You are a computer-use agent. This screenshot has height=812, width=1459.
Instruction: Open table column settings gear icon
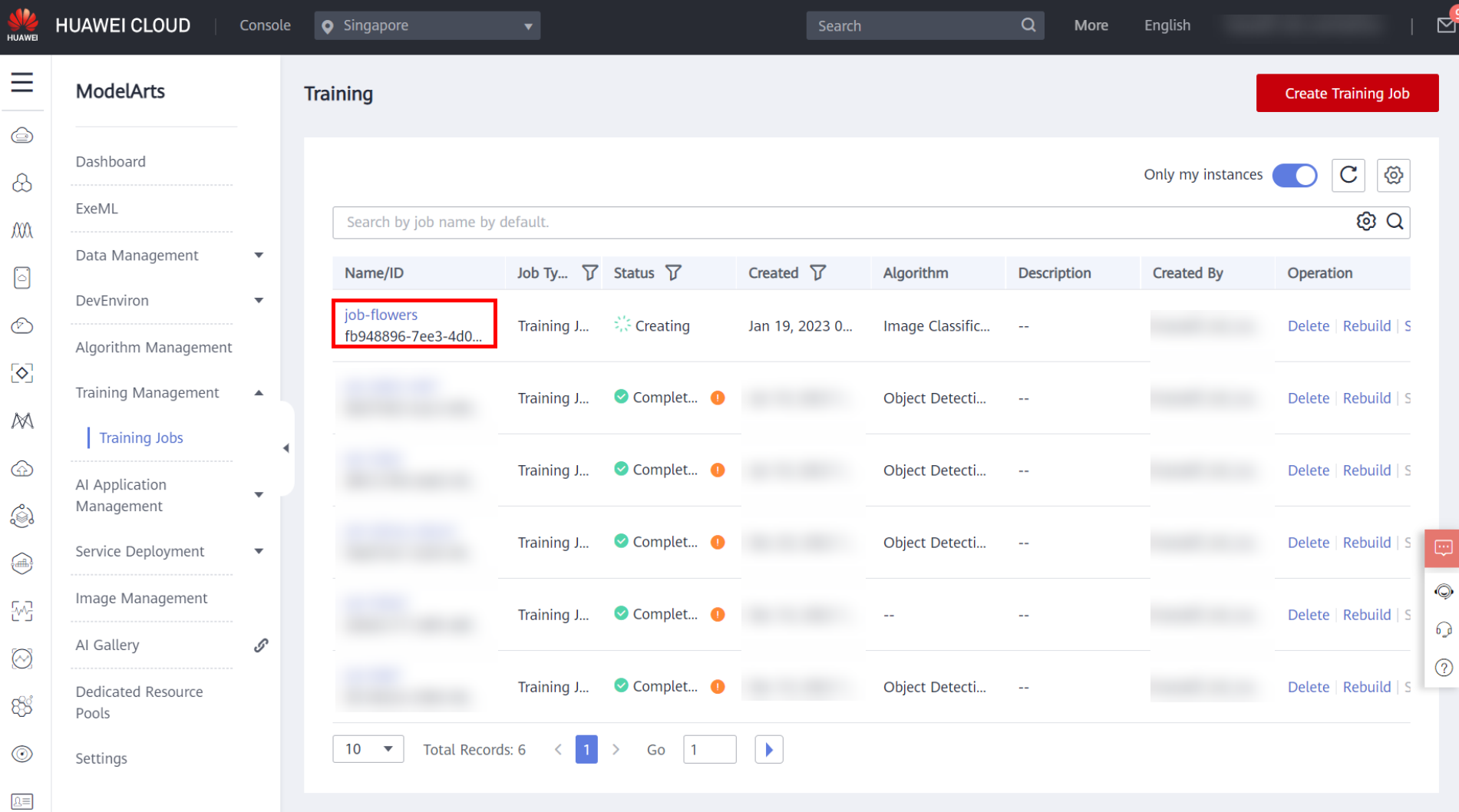[1393, 175]
